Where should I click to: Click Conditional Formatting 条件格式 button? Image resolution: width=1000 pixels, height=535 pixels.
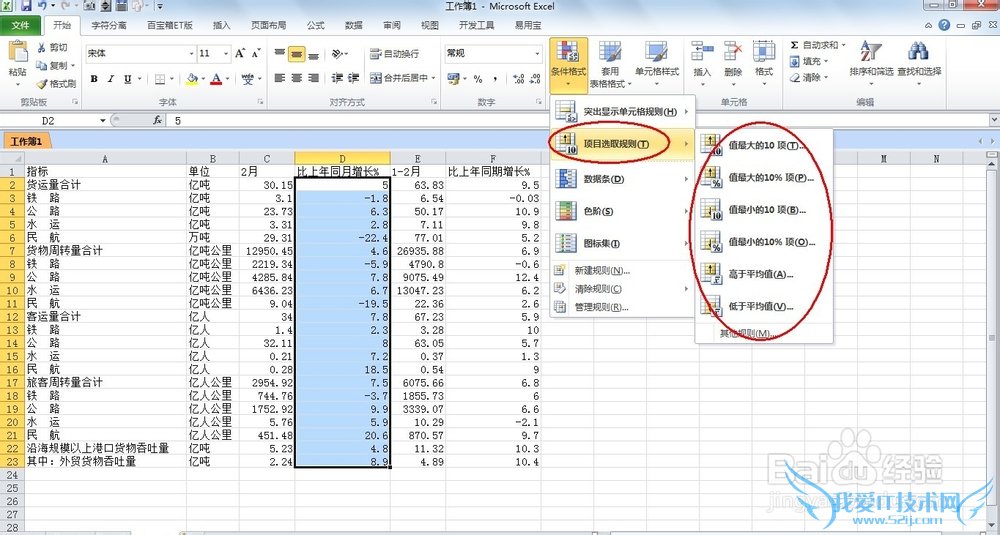pyautogui.click(x=568, y=66)
